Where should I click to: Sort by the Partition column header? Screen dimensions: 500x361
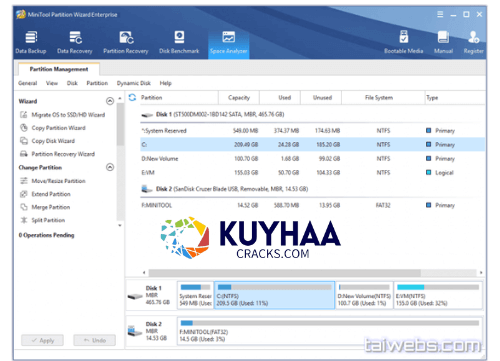click(178, 97)
